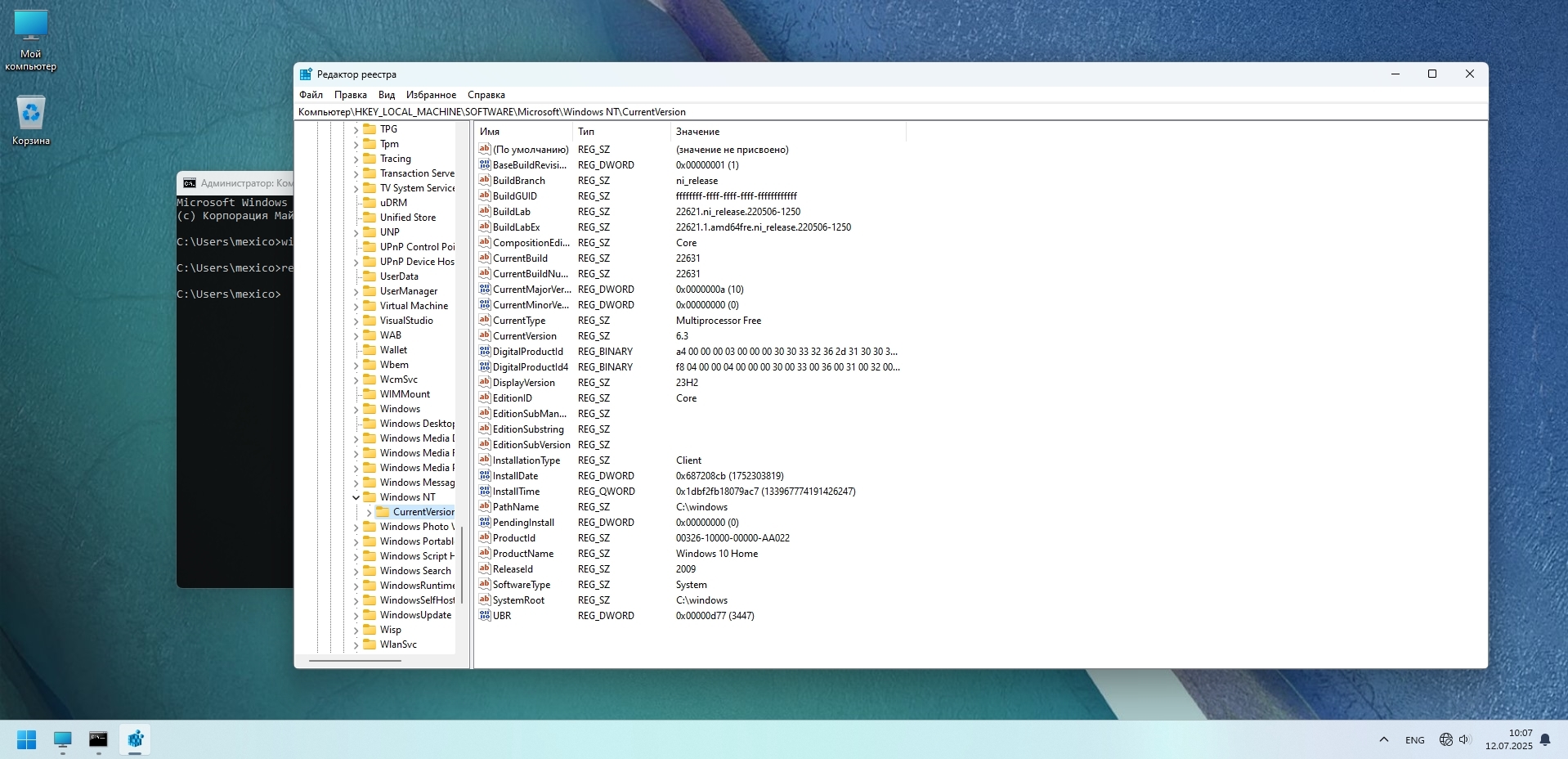Expand the Tracing key chevron

point(356,159)
